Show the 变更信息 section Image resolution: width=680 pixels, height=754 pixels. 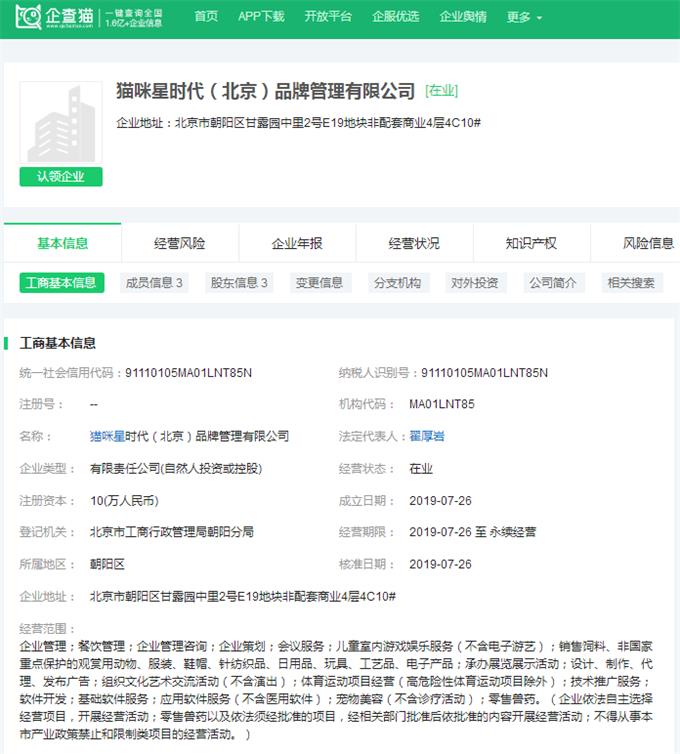(x=319, y=283)
